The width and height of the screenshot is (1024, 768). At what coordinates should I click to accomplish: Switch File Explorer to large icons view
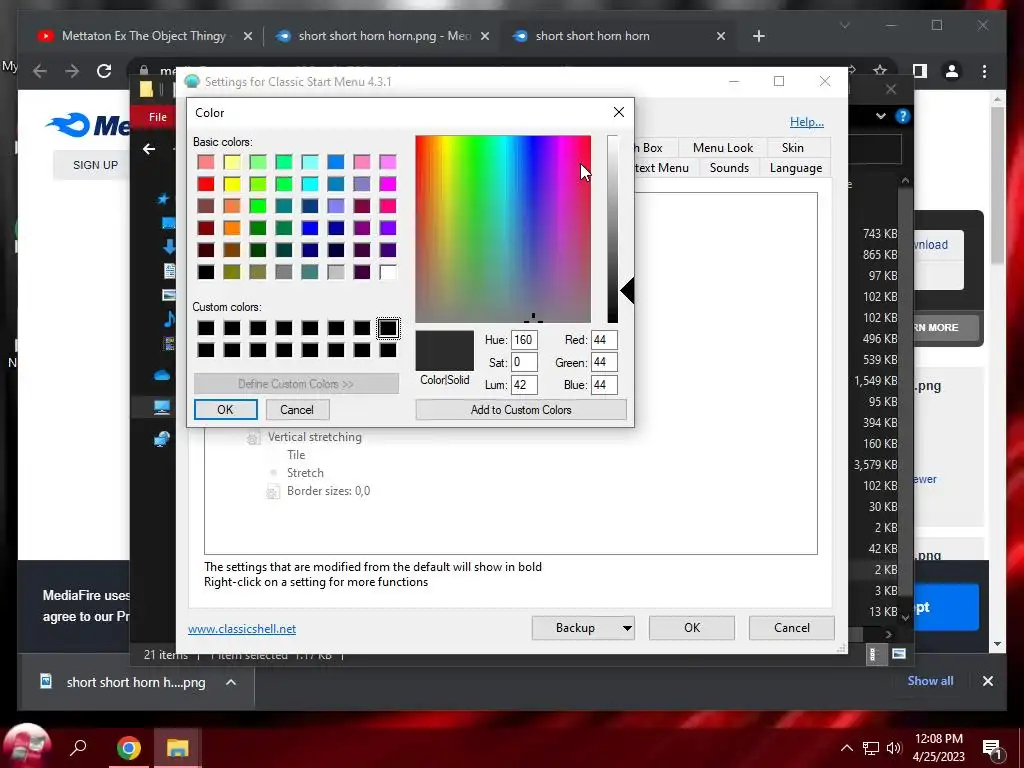tap(899, 654)
